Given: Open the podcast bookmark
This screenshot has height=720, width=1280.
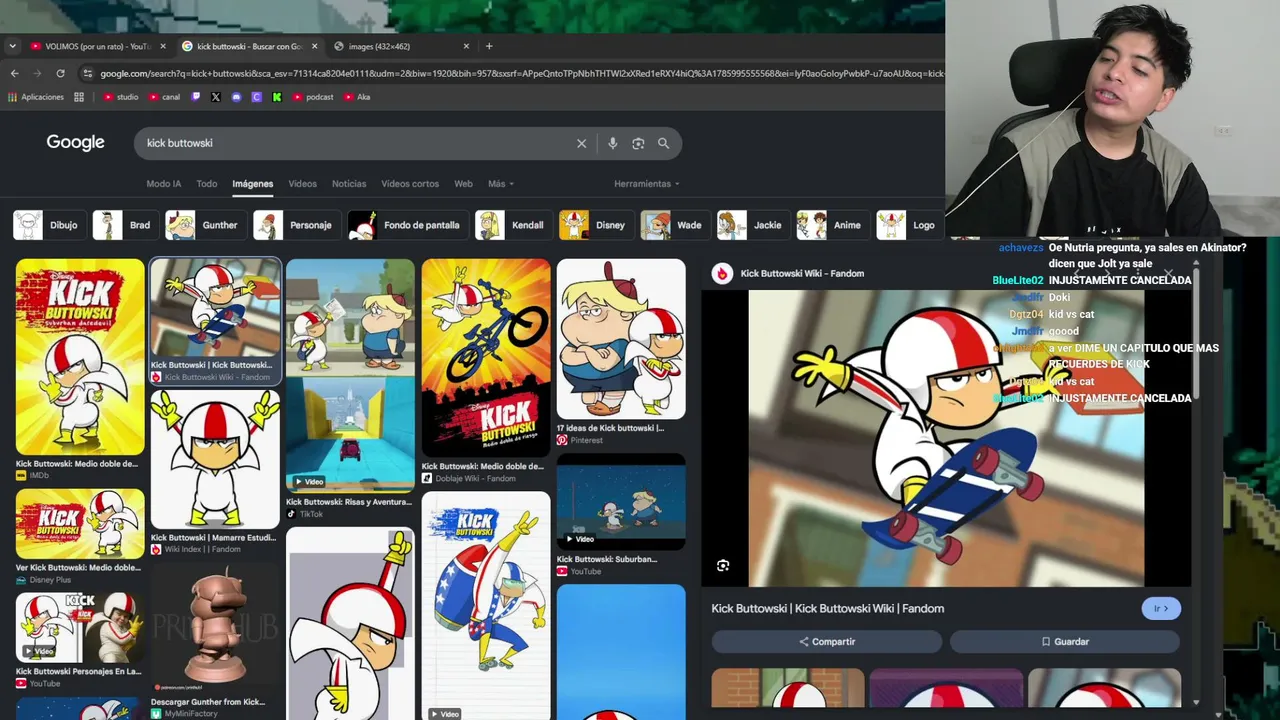Looking at the screenshot, I should pos(313,97).
